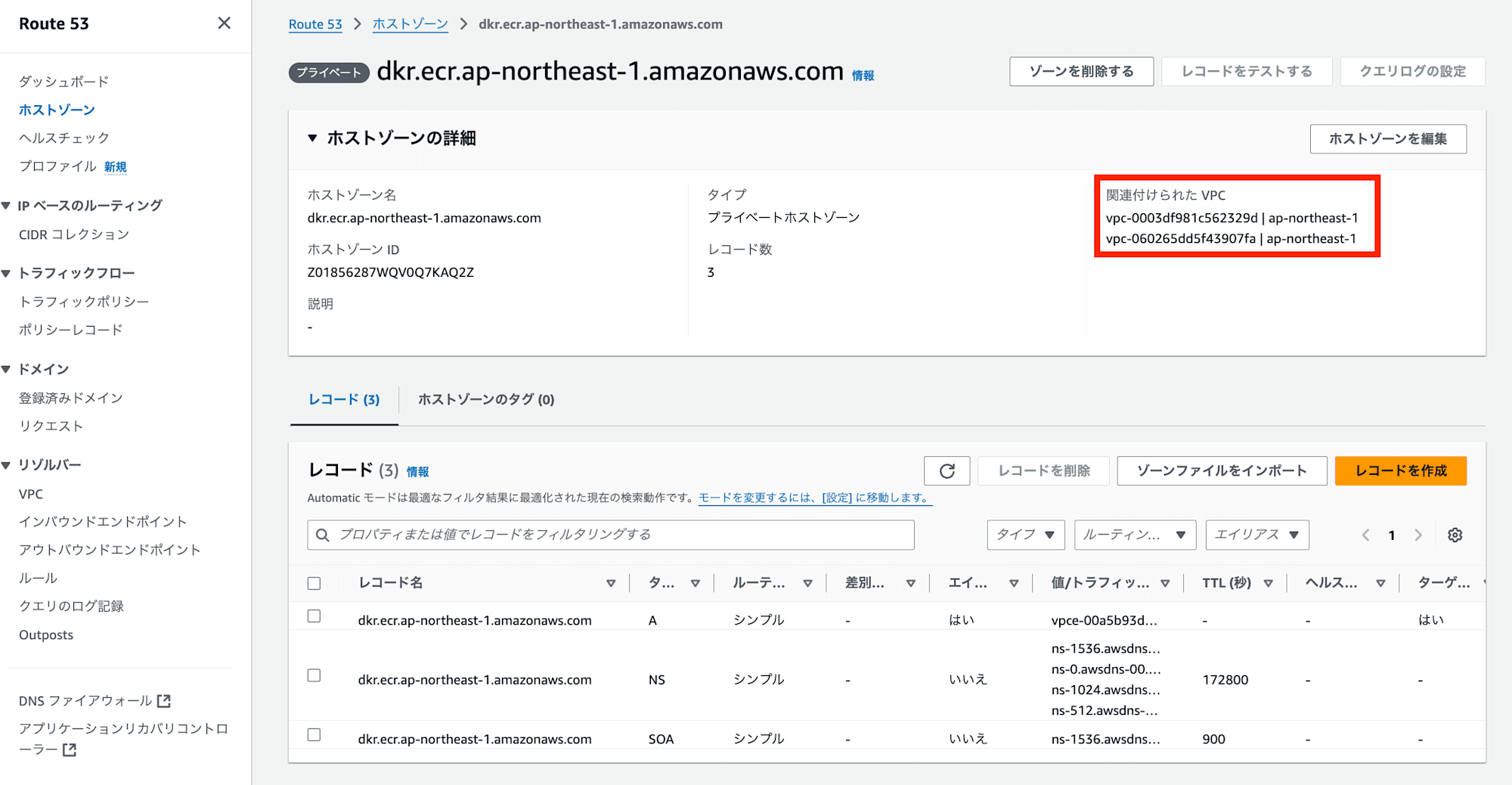Open the エイリアス filter dropdown
The image size is (1512, 785).
point(1256,535)
